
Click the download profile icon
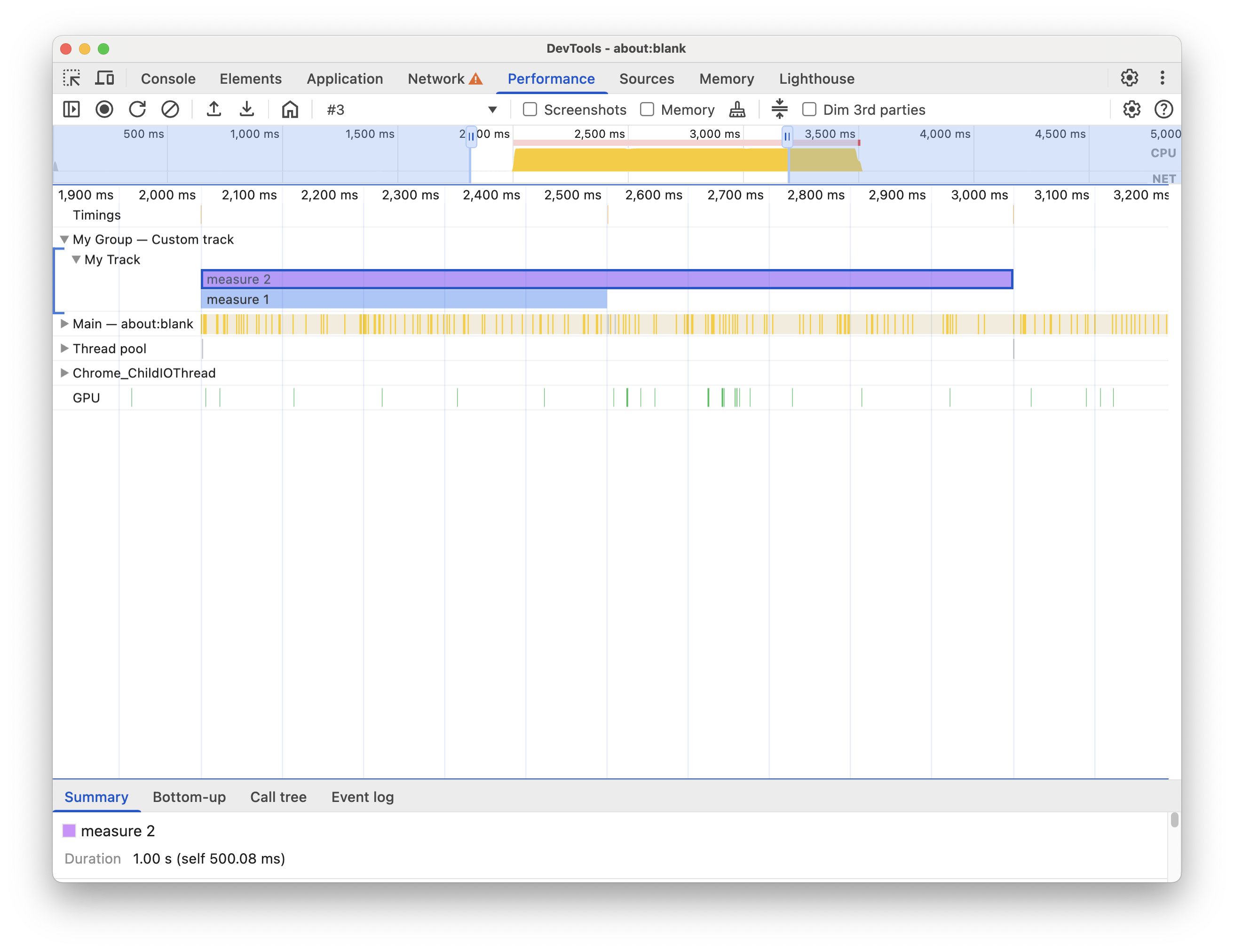[x=247, y=109]
